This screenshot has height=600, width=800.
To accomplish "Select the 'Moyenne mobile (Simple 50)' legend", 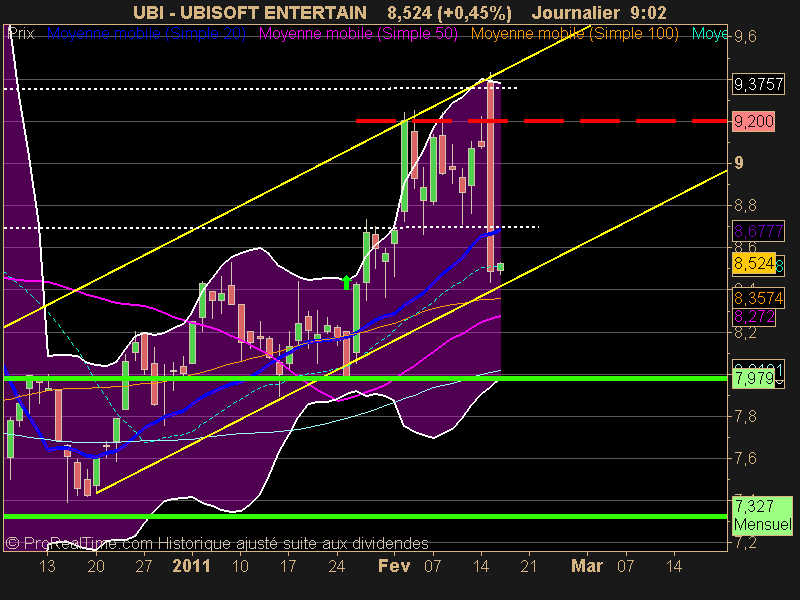I will (358, 34).
